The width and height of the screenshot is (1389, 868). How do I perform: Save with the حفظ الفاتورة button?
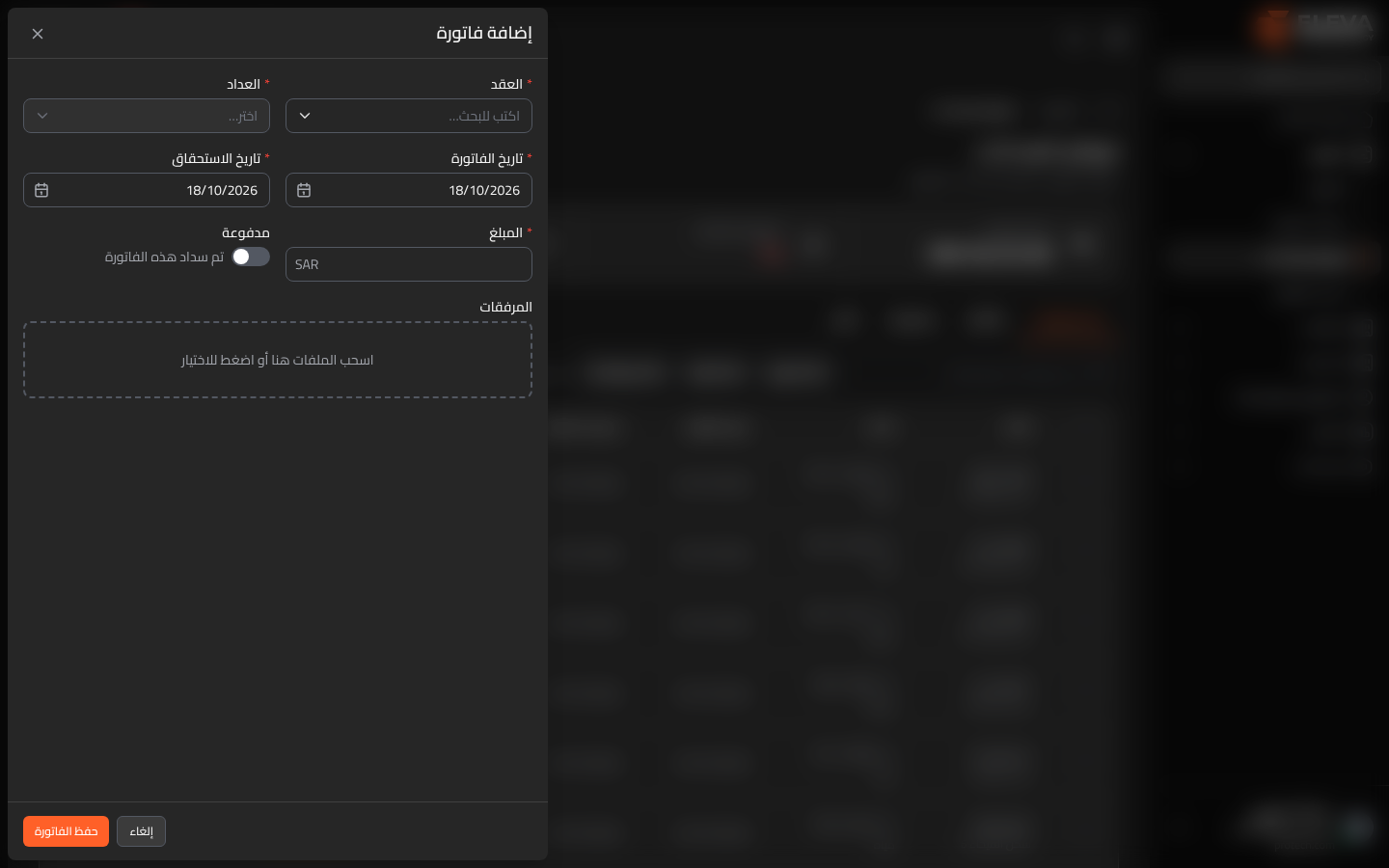[66, 831]
